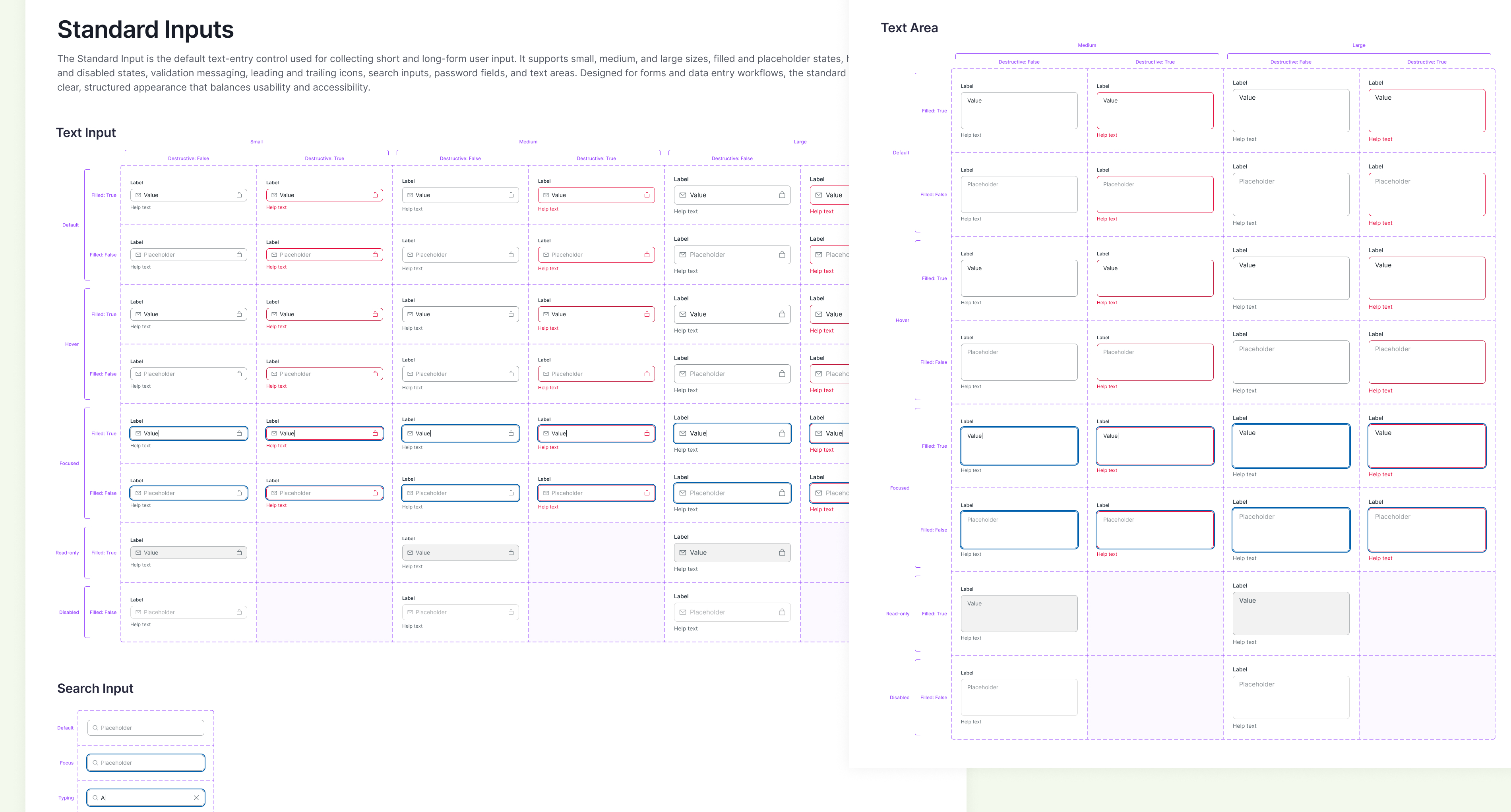Click Small Read-only Value text input
1511x812 pixels.
click(x=188, y=552)
